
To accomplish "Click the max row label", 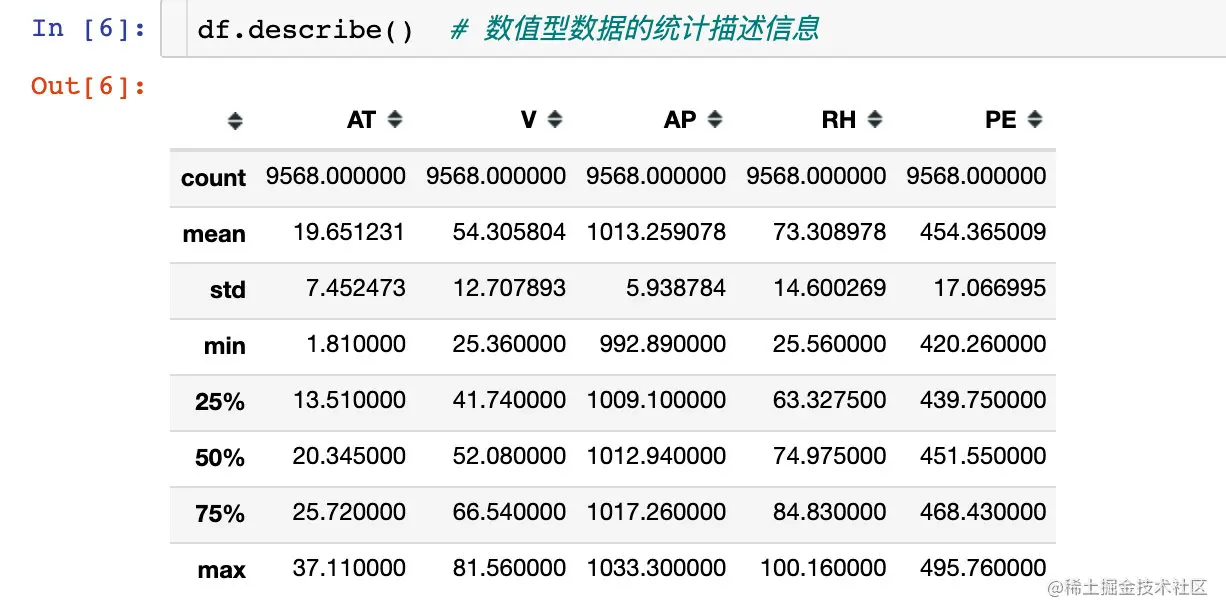I will pyautogui.click(x=222, y=570).
